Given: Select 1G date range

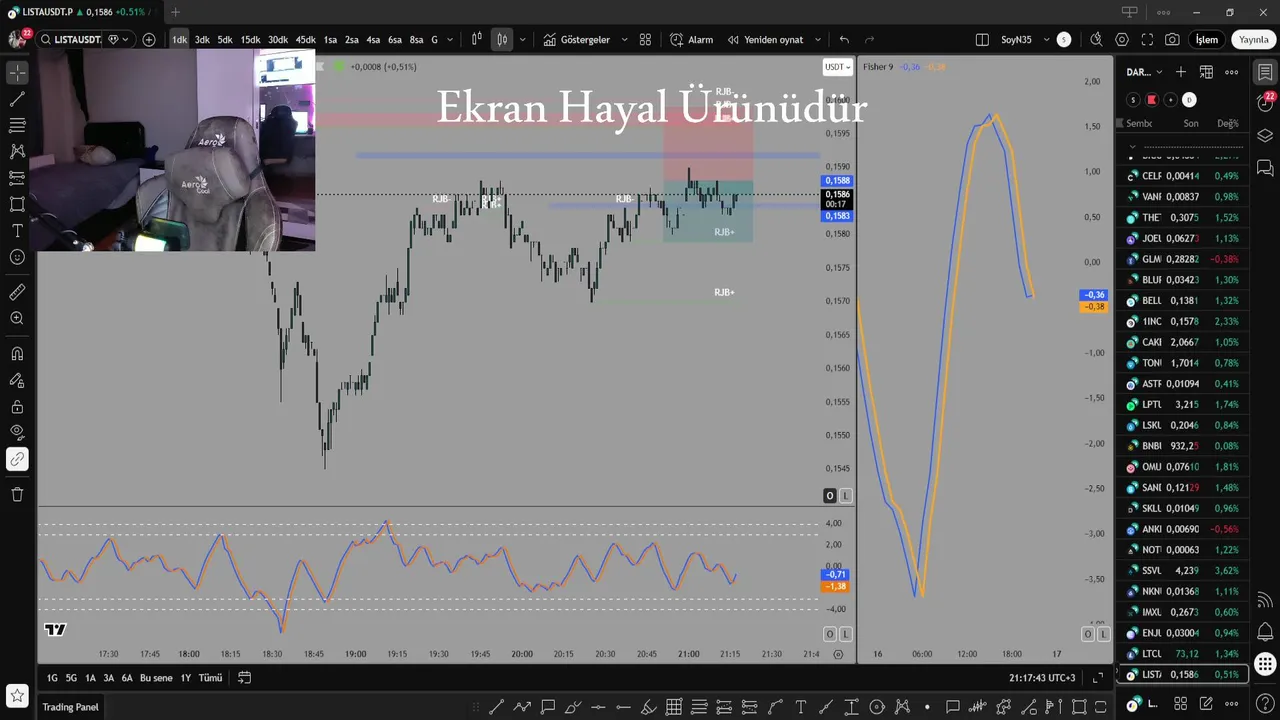Looking at the screenshot, I should pyautogui.click(x=52, y=678).
